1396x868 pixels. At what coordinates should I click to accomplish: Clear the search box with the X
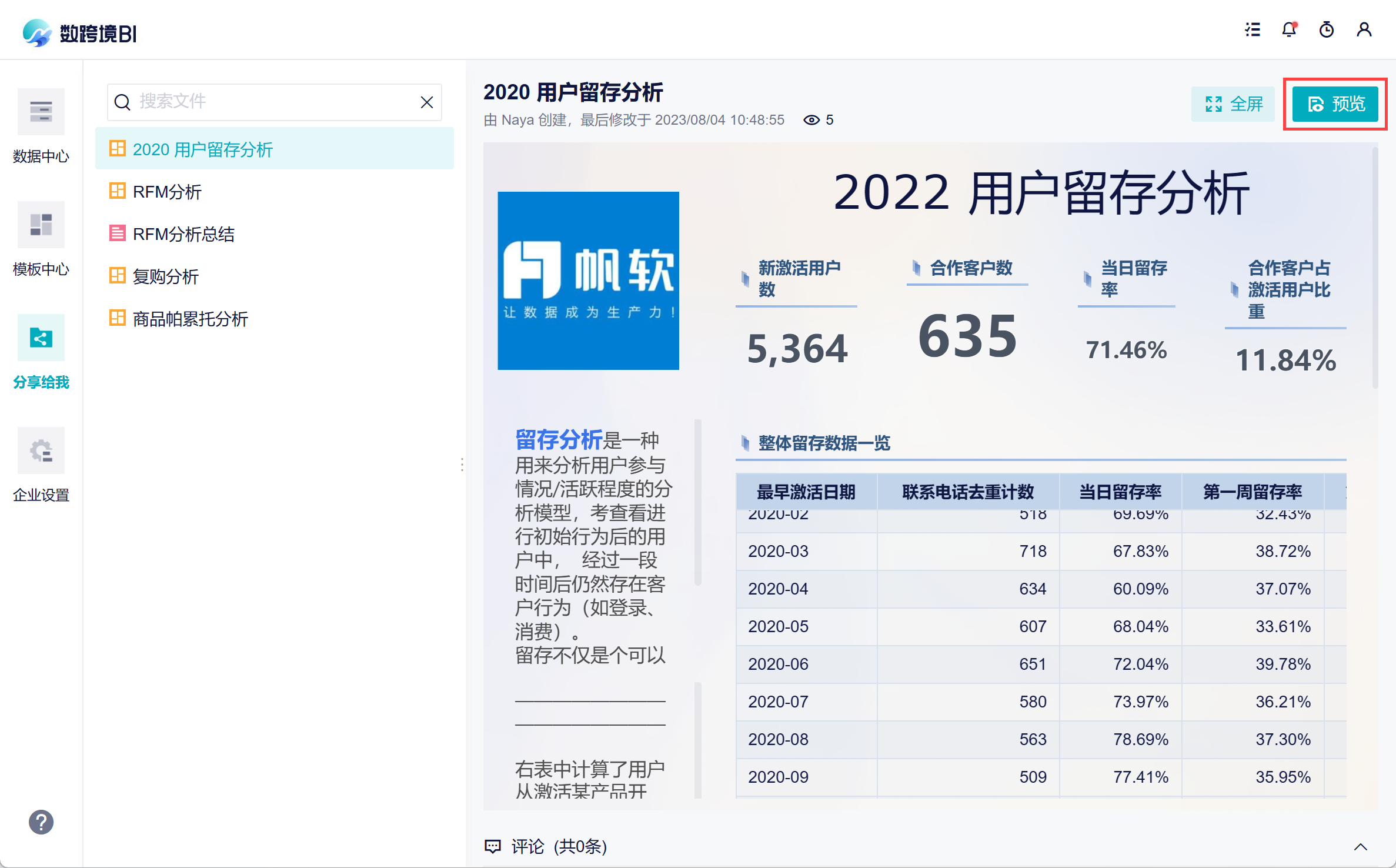pos(427,102)
